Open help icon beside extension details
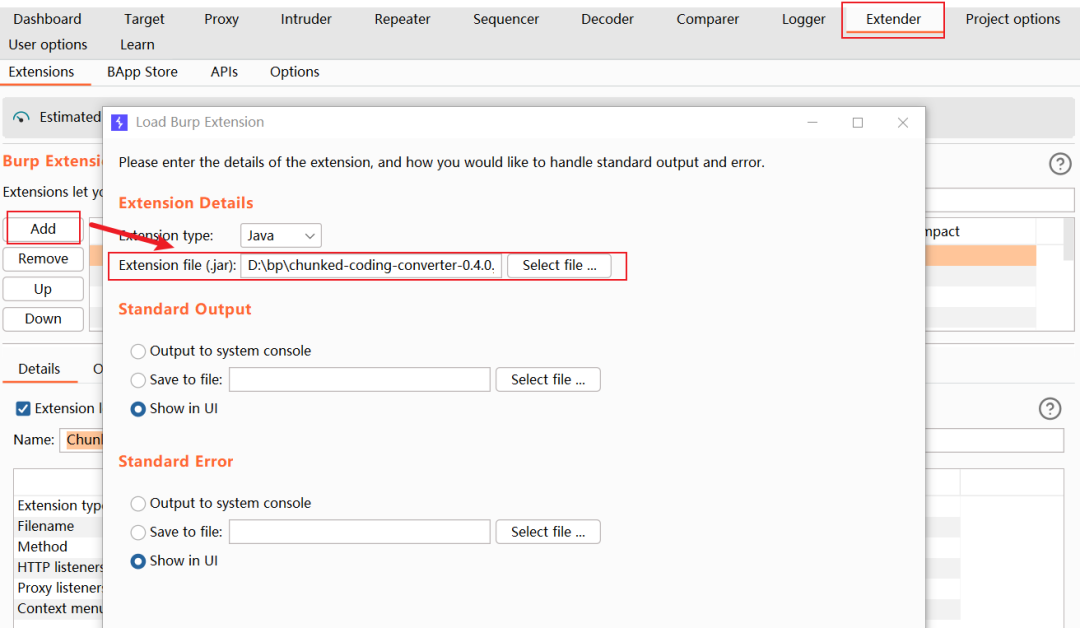Viewport: 1080px width, 628px height. (1050, 408)
